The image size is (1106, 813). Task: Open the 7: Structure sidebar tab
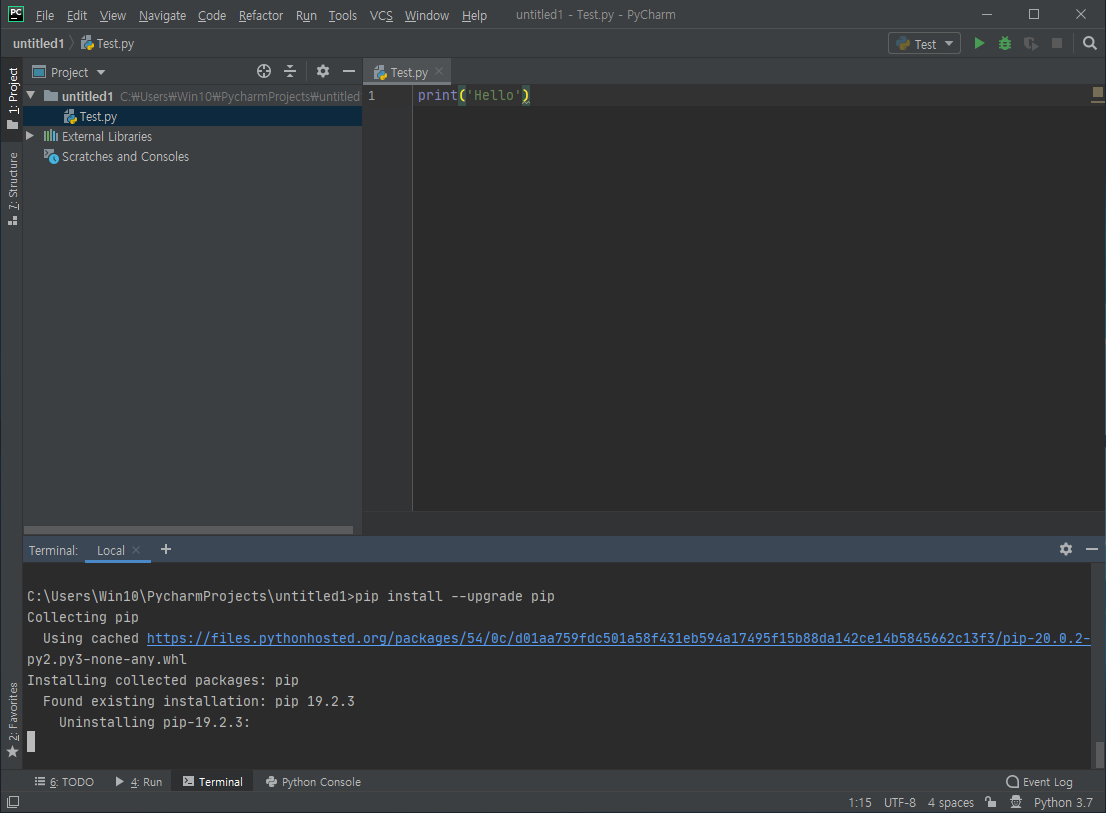point(13,188)
